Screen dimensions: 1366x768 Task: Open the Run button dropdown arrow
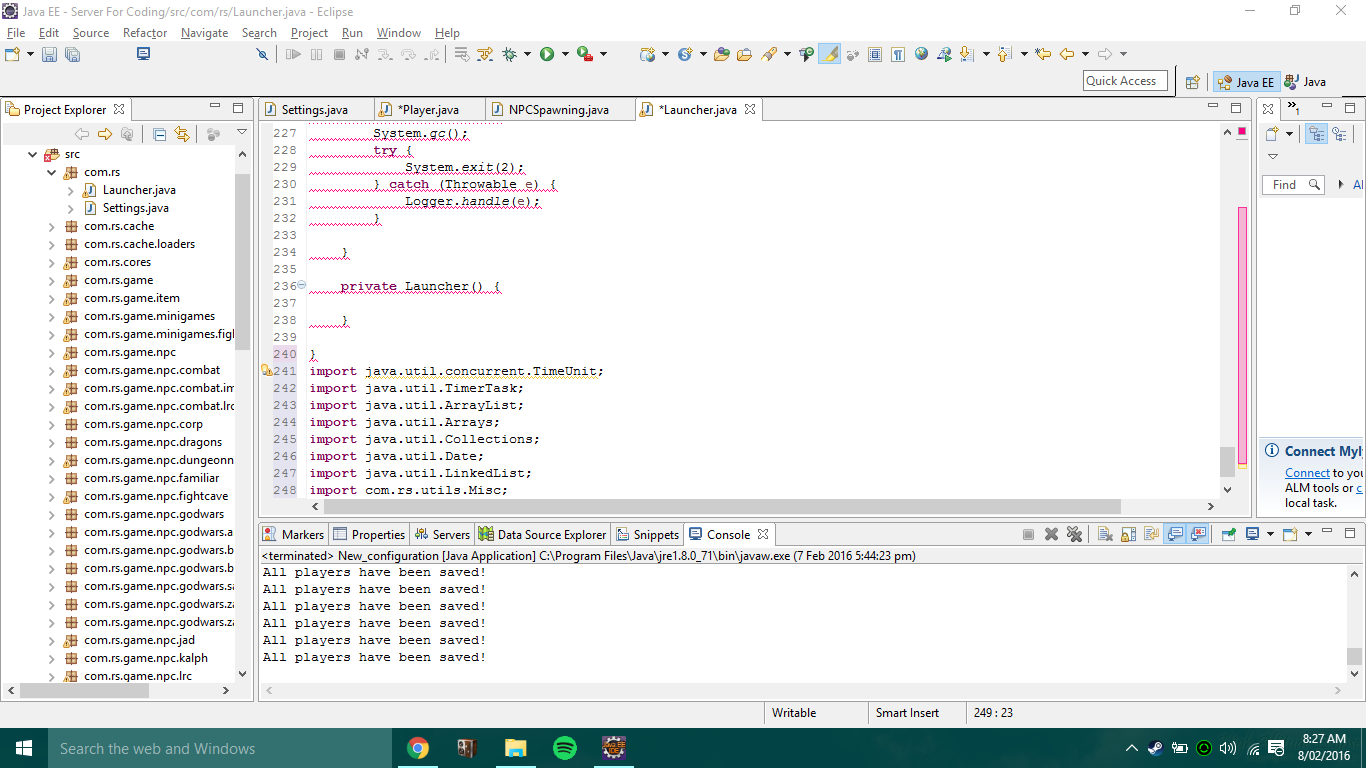point(565,54)
